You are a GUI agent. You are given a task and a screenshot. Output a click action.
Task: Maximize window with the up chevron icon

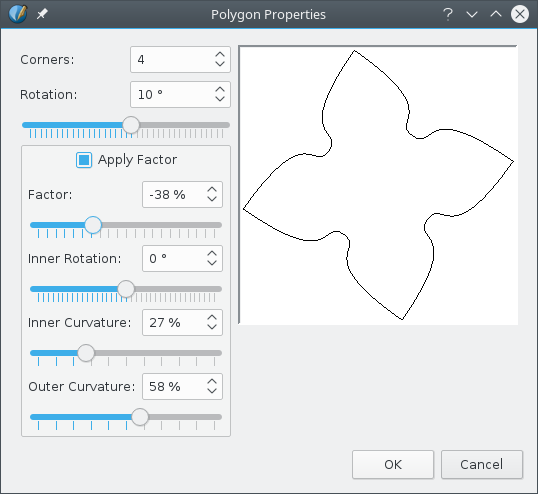(x=496, y=14)
